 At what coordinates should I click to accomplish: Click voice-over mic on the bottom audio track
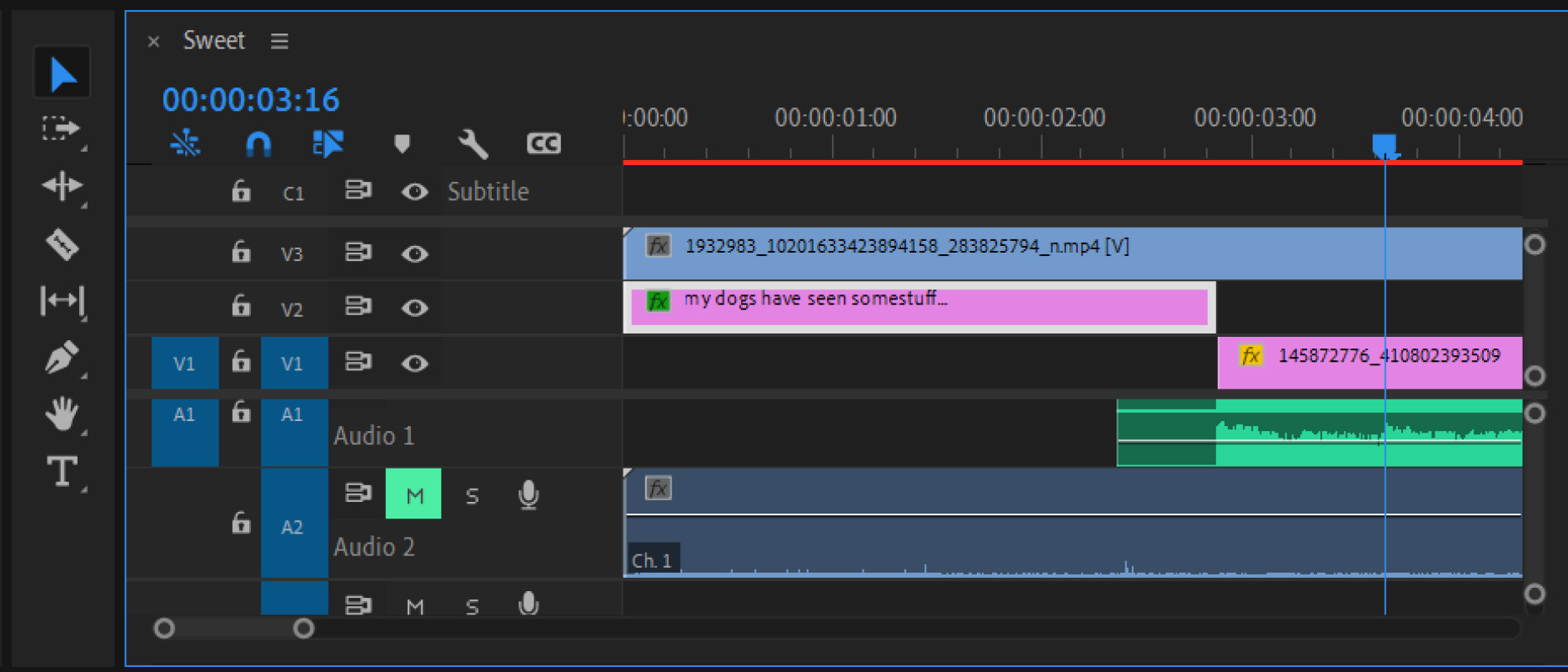pyautogui.click(x=529, y=603)
